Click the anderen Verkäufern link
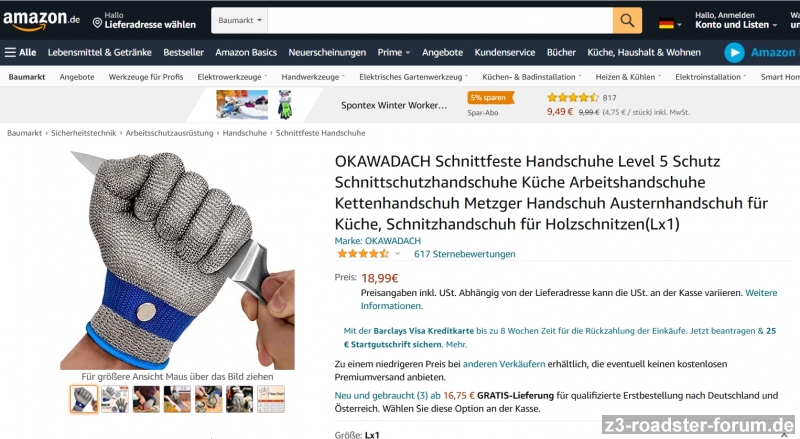800x439 pixels. pos(504,364)
